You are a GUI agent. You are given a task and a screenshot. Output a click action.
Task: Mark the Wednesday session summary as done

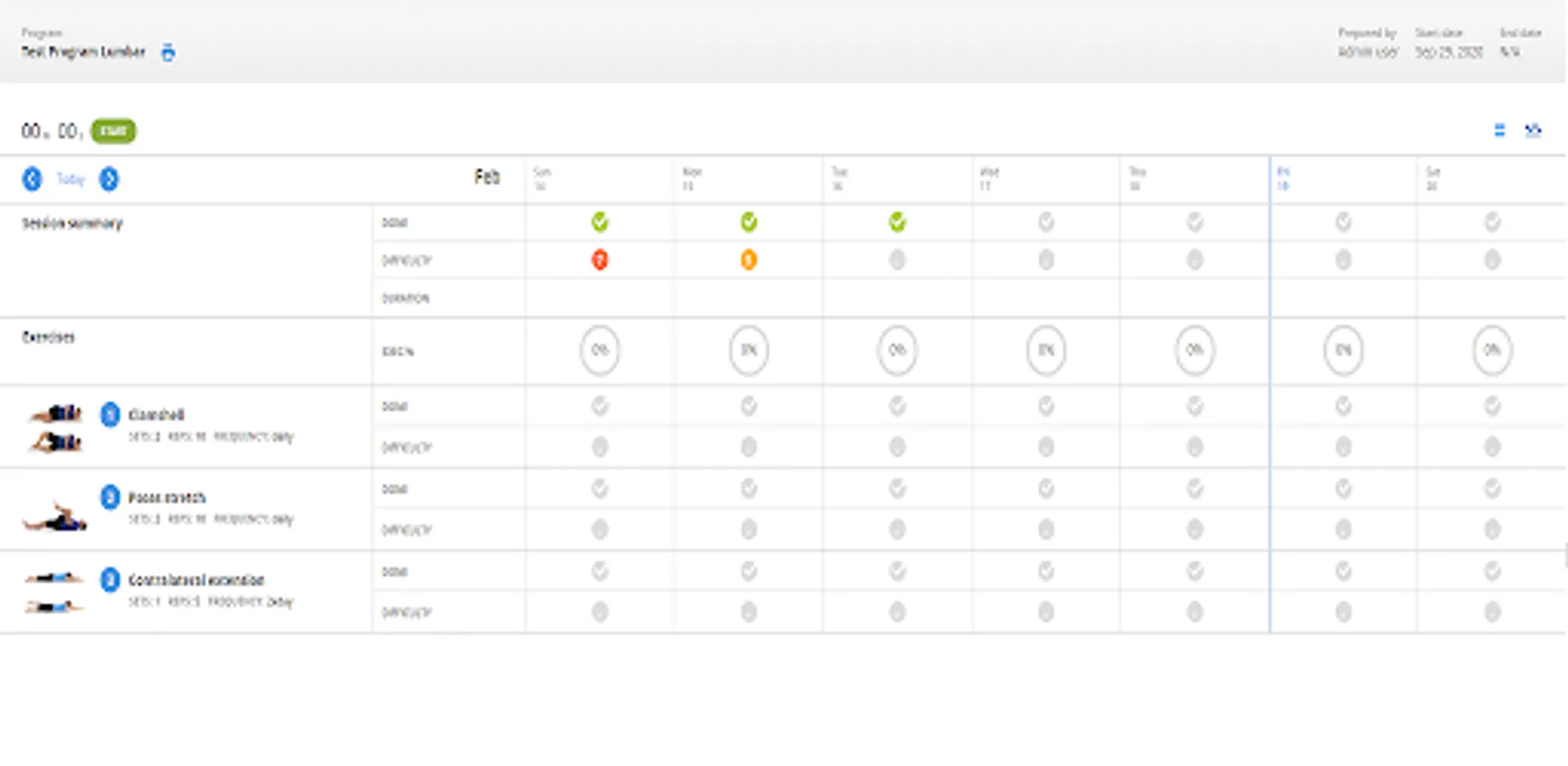1046,223
